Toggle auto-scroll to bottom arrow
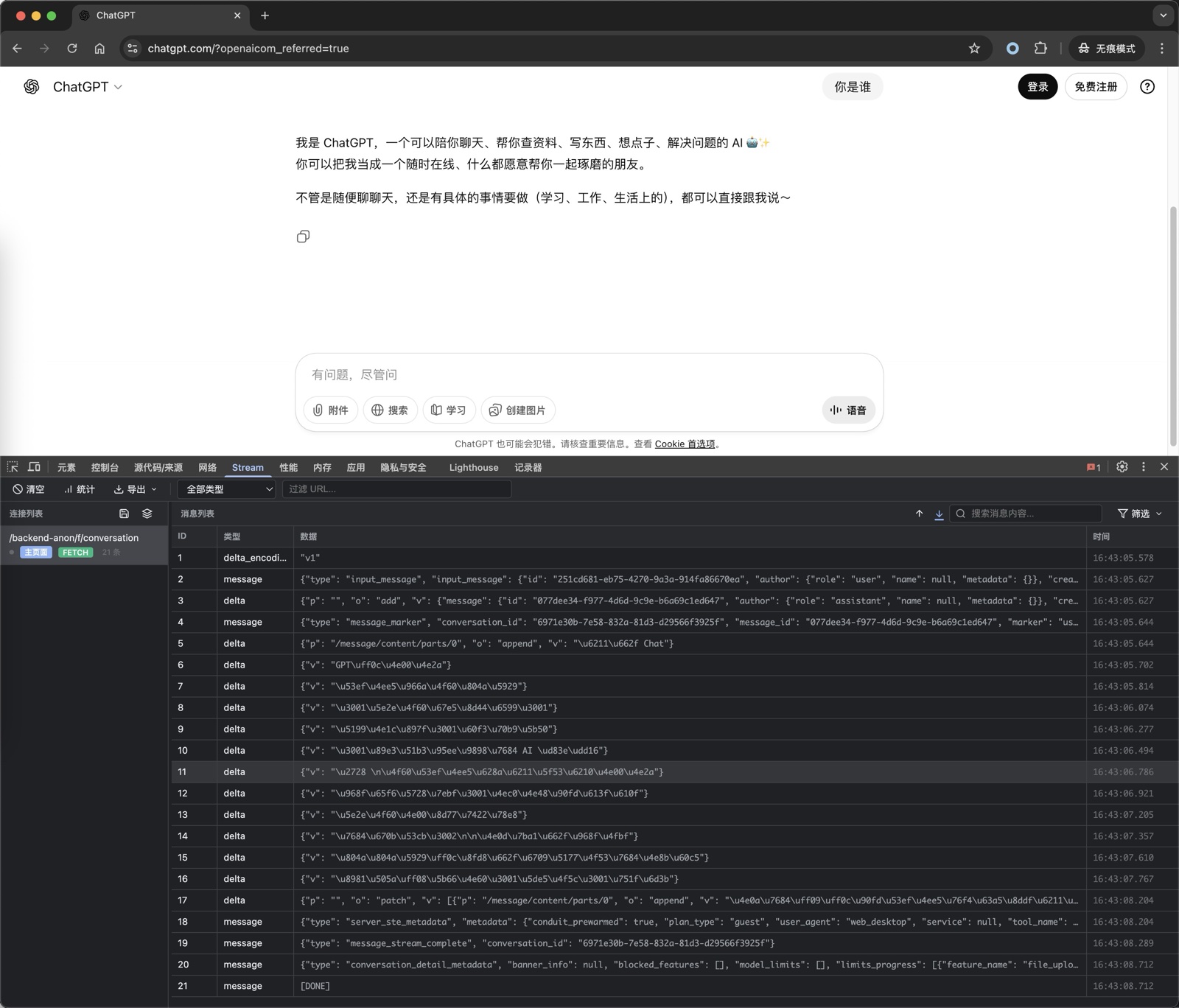This screenshot has height=1008, width=1179. click(939, 514)
